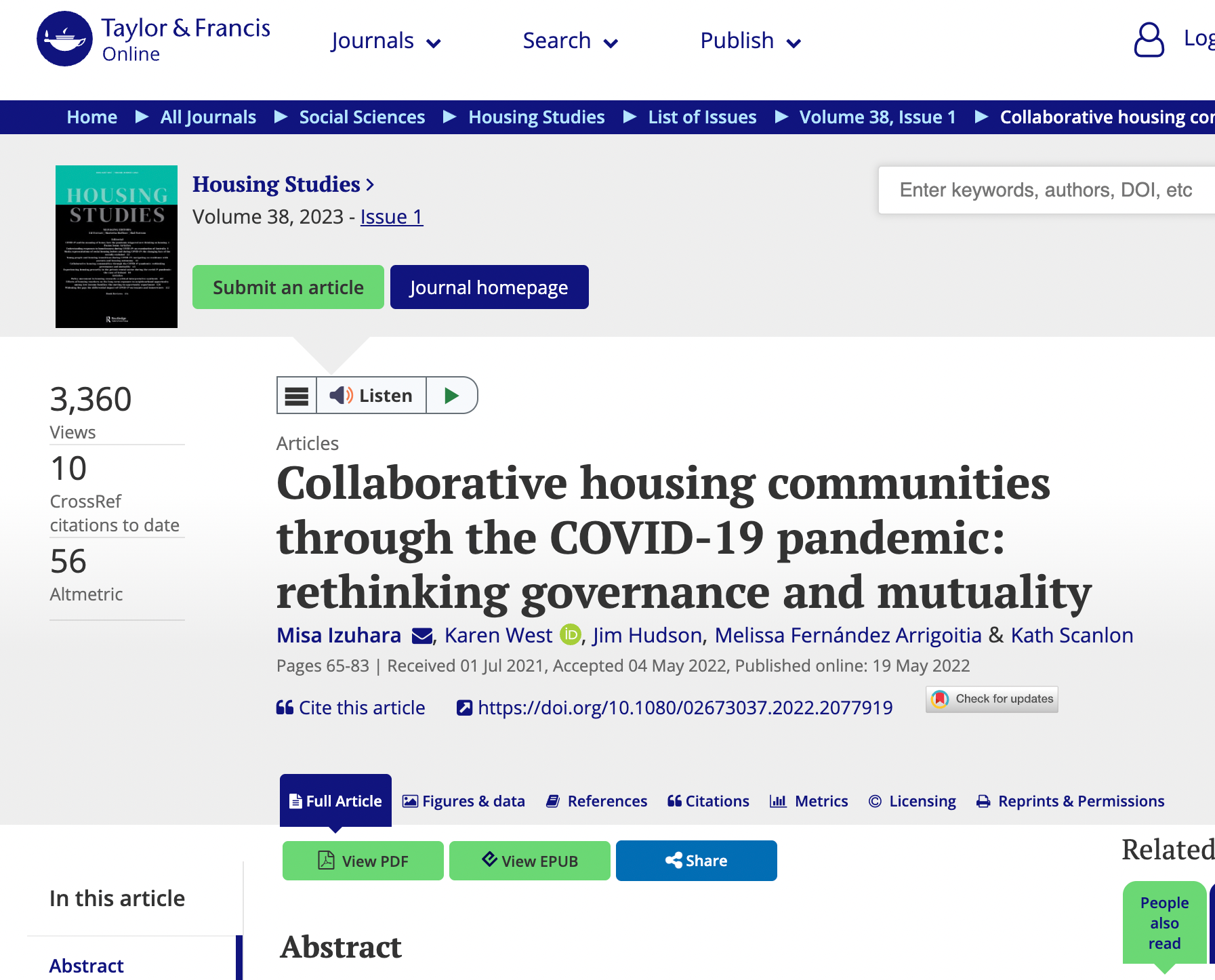Click the Share button

[x=697, y=861]
